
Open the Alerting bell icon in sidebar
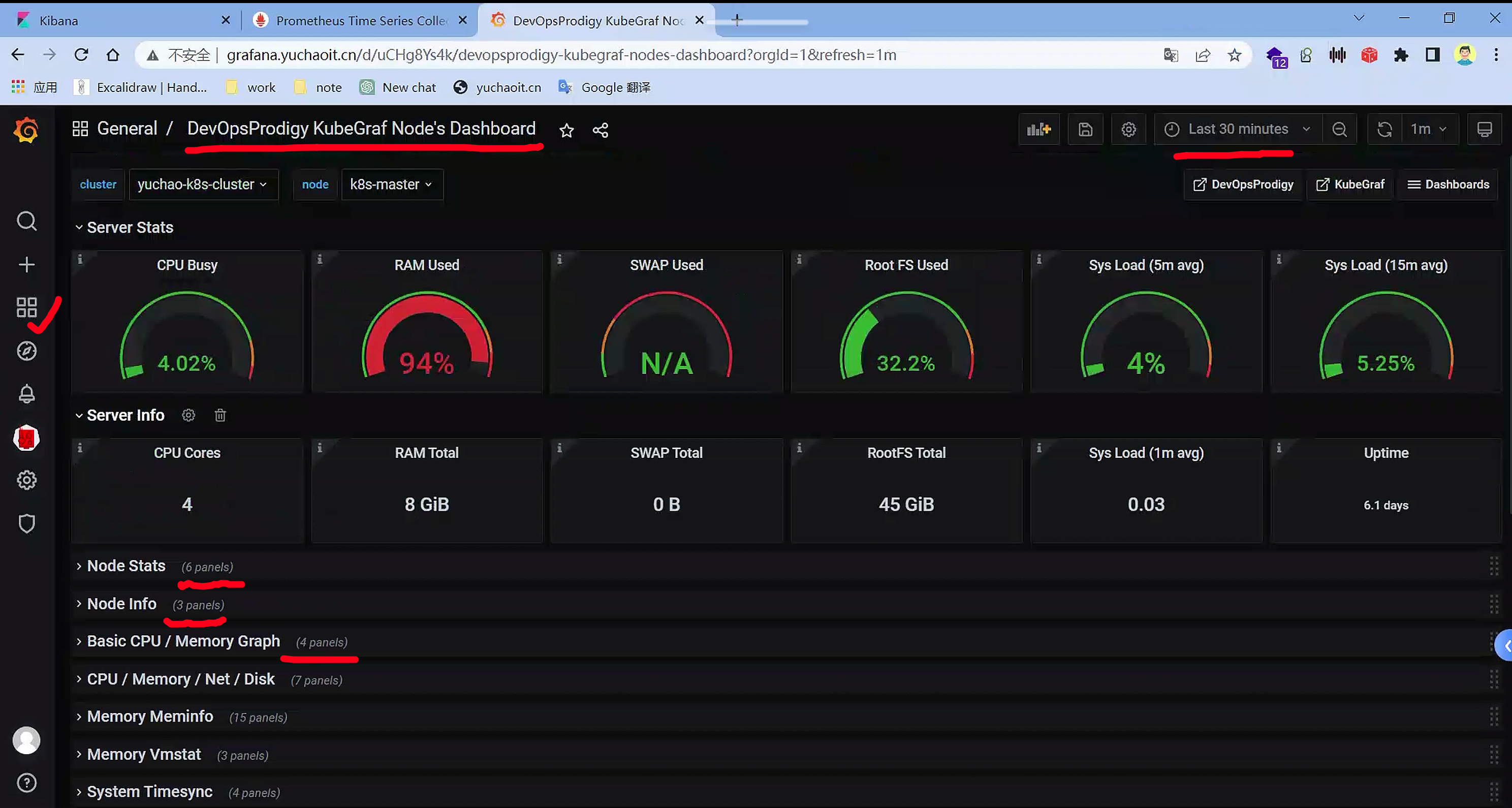point(26,393)
